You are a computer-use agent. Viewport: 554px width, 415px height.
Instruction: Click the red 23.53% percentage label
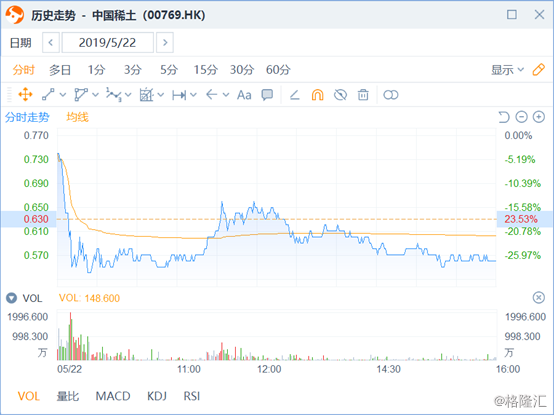click(x=521, y=219)
